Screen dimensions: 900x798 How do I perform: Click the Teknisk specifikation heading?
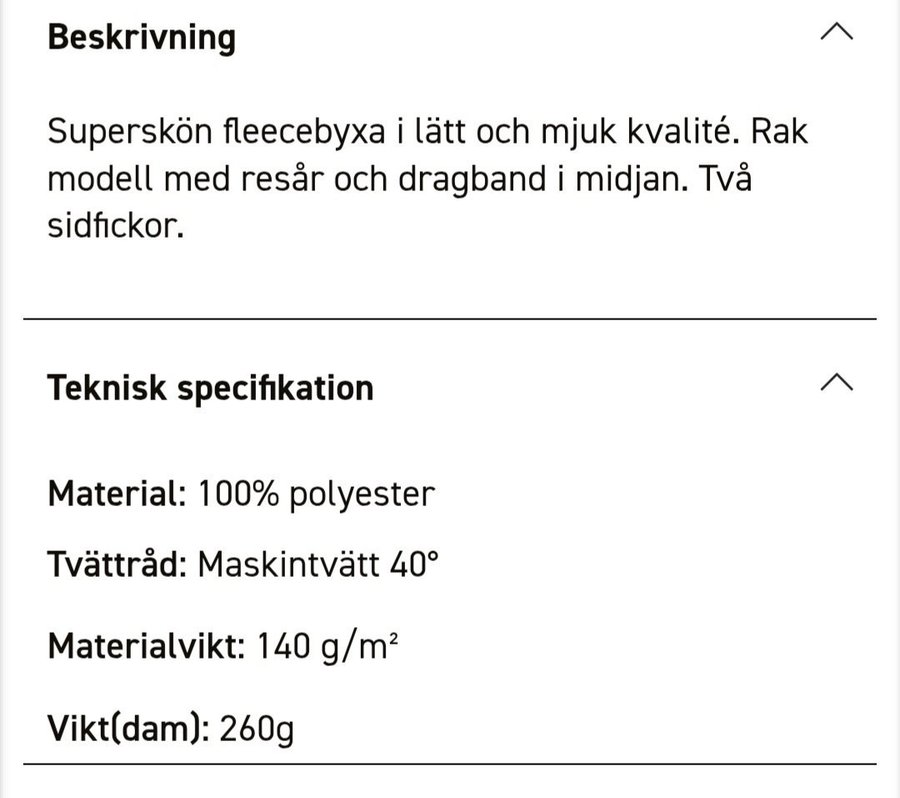[x=210, y=388]
